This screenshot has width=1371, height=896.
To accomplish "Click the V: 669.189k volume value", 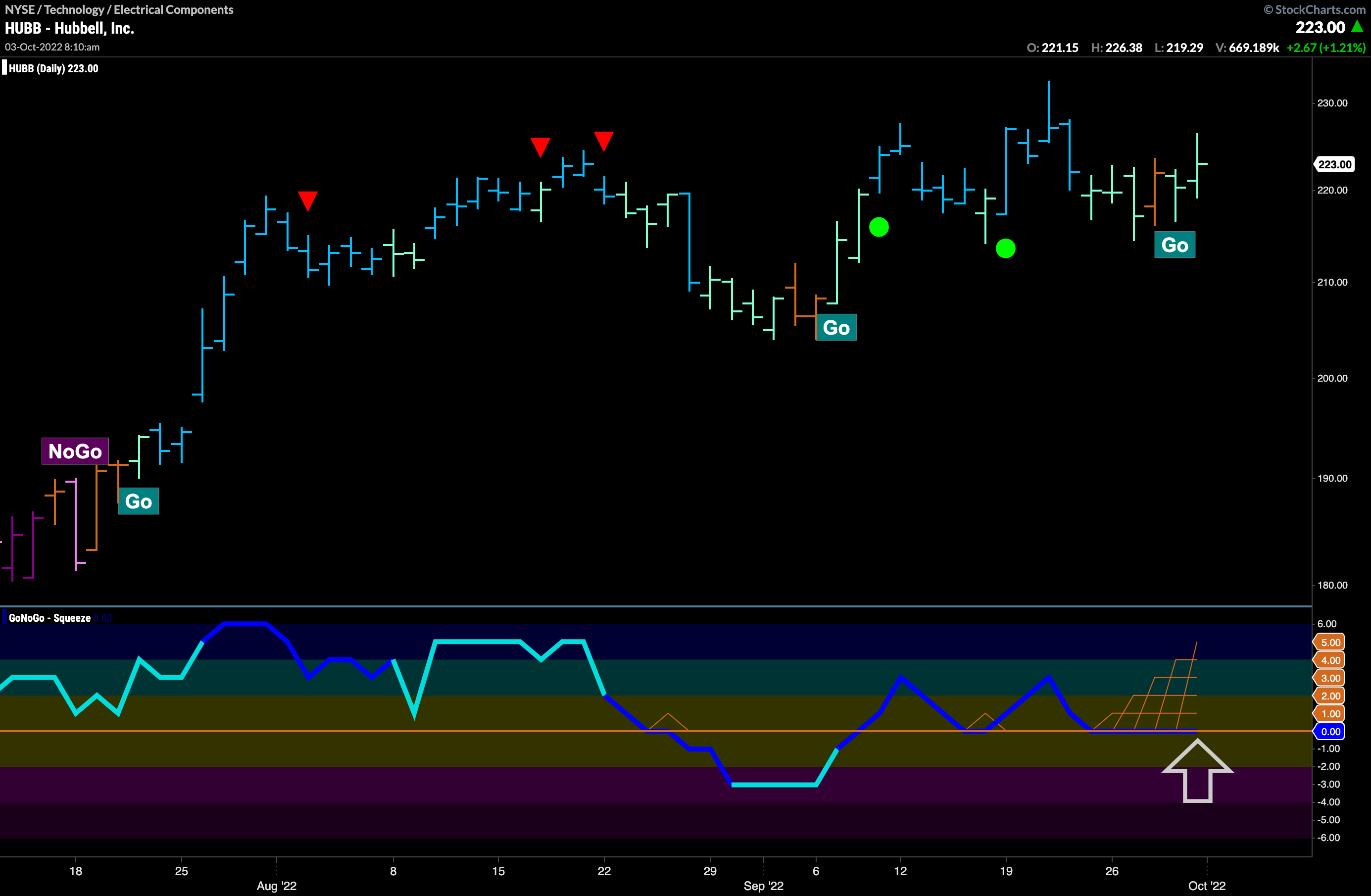I will coord(1247,48).
